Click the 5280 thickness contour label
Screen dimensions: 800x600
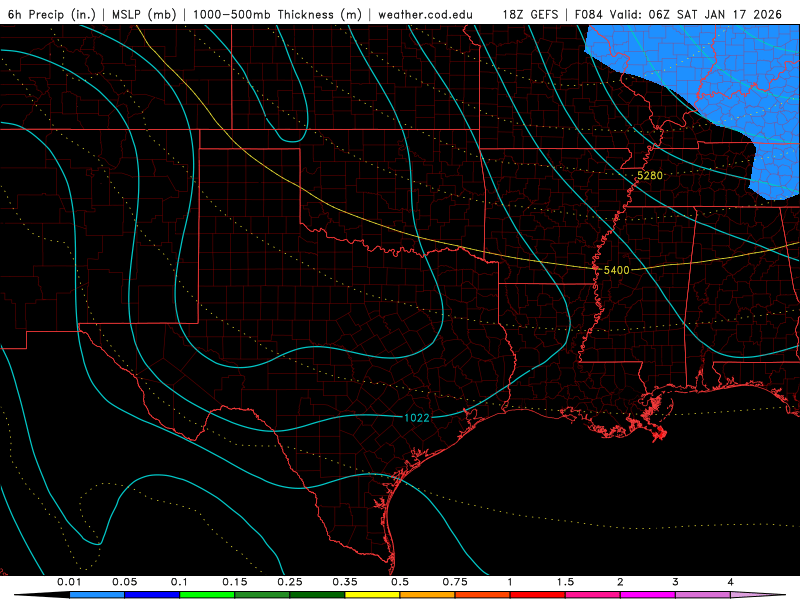tap(650, 176)
